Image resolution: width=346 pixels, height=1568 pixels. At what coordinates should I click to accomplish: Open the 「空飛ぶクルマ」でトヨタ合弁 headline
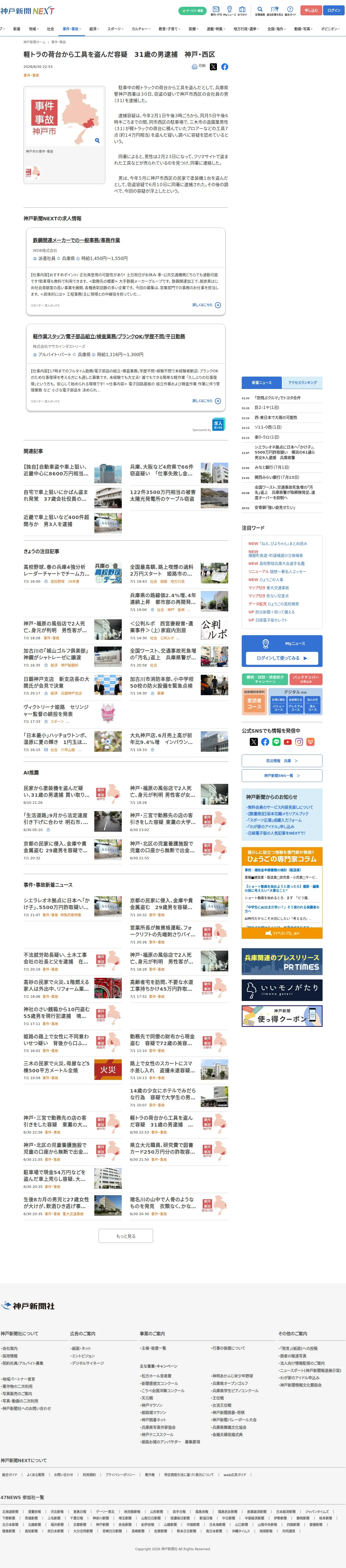point(278,398)
